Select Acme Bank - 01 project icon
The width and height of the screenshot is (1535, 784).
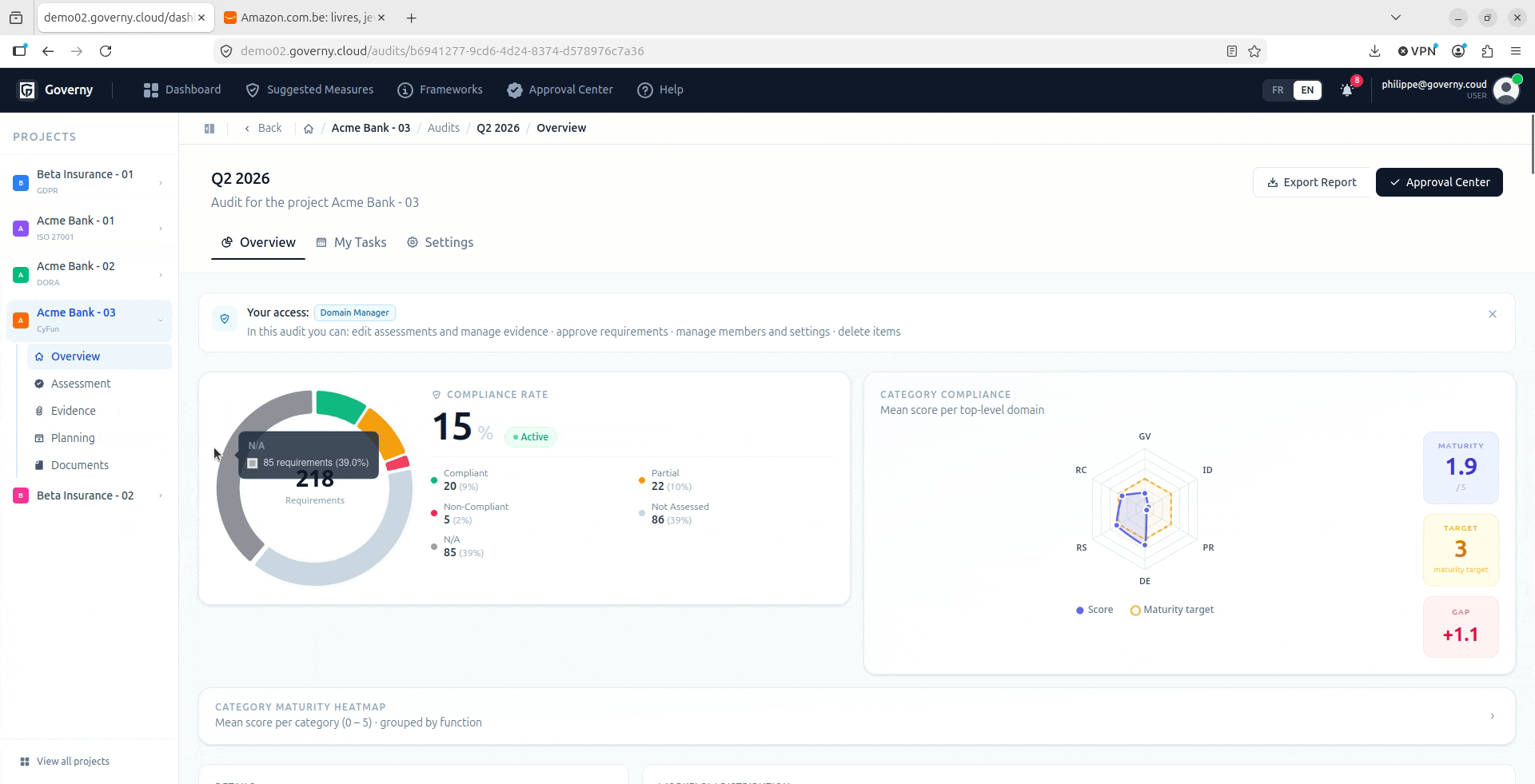22,229
